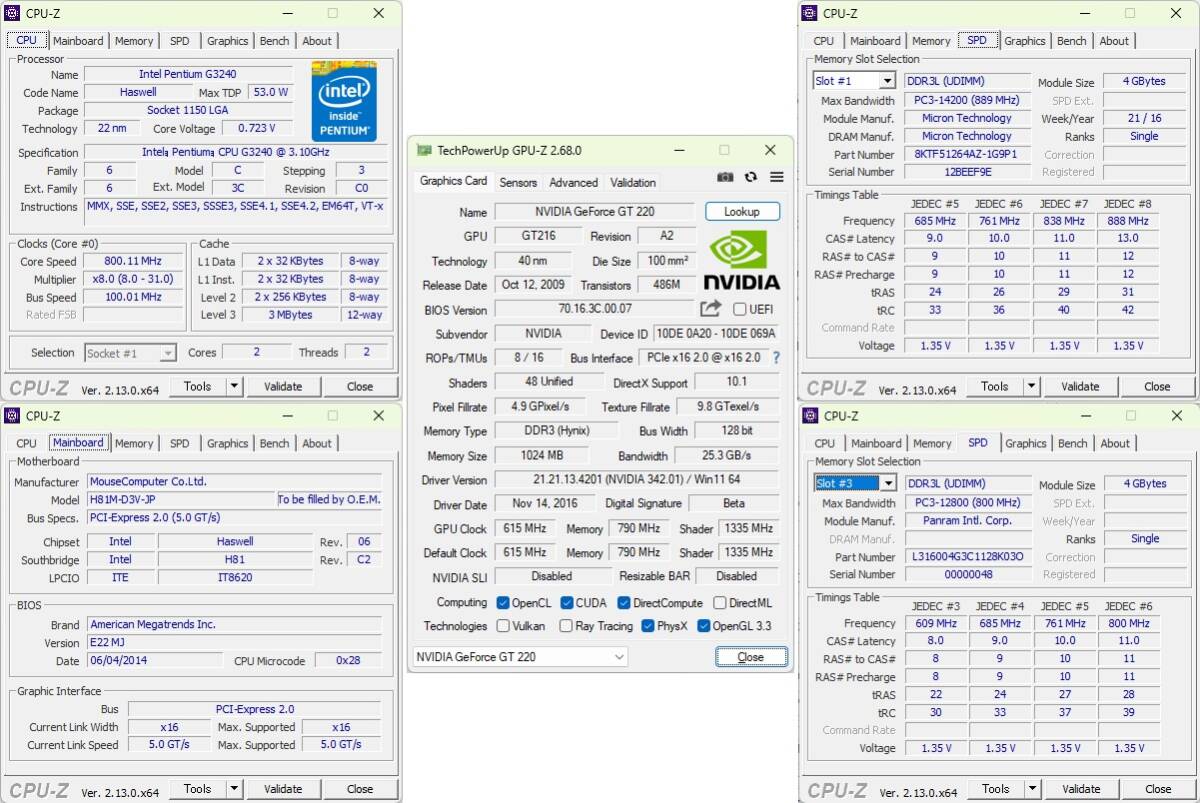1200x803 pixels.
Task: Click Tools button in CPU-Z Slot #1 window
Action: point(995,386)
